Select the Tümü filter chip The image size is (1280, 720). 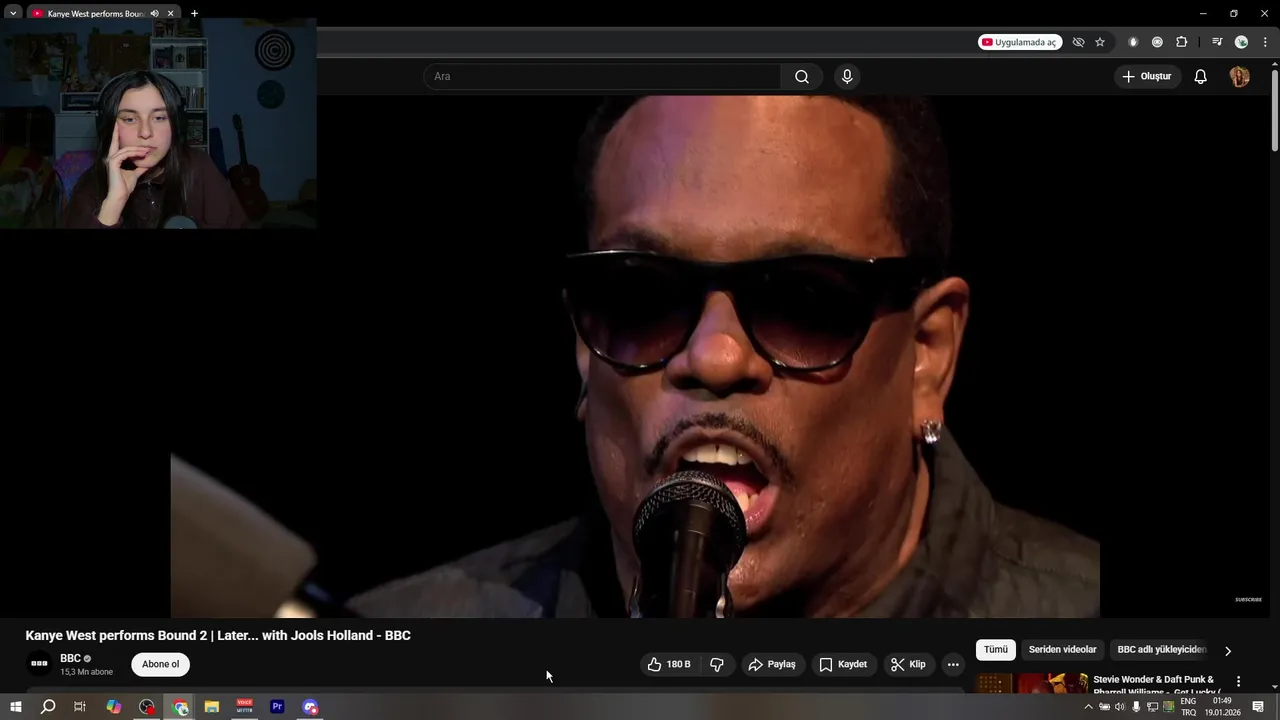pos(996,650)
